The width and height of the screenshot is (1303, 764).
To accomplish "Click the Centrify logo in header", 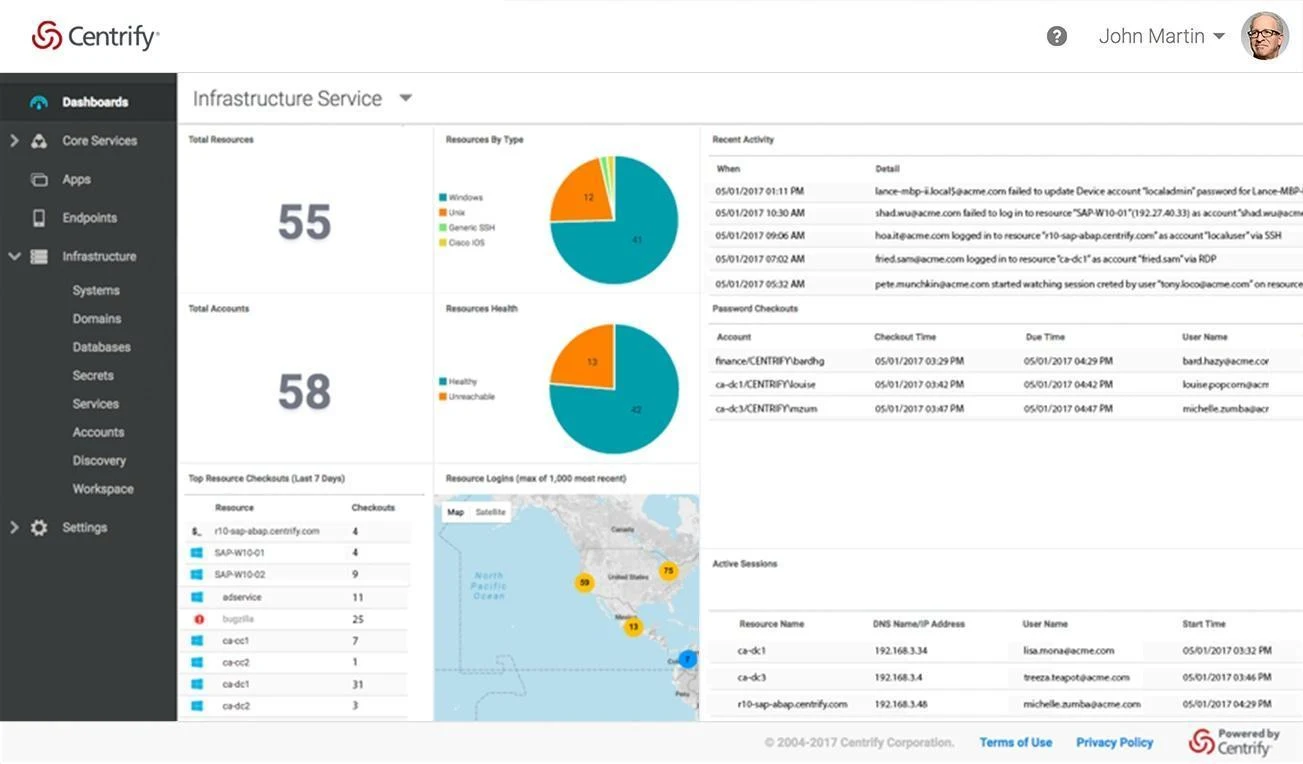I will pyautogui.click(x=95, y=36).
